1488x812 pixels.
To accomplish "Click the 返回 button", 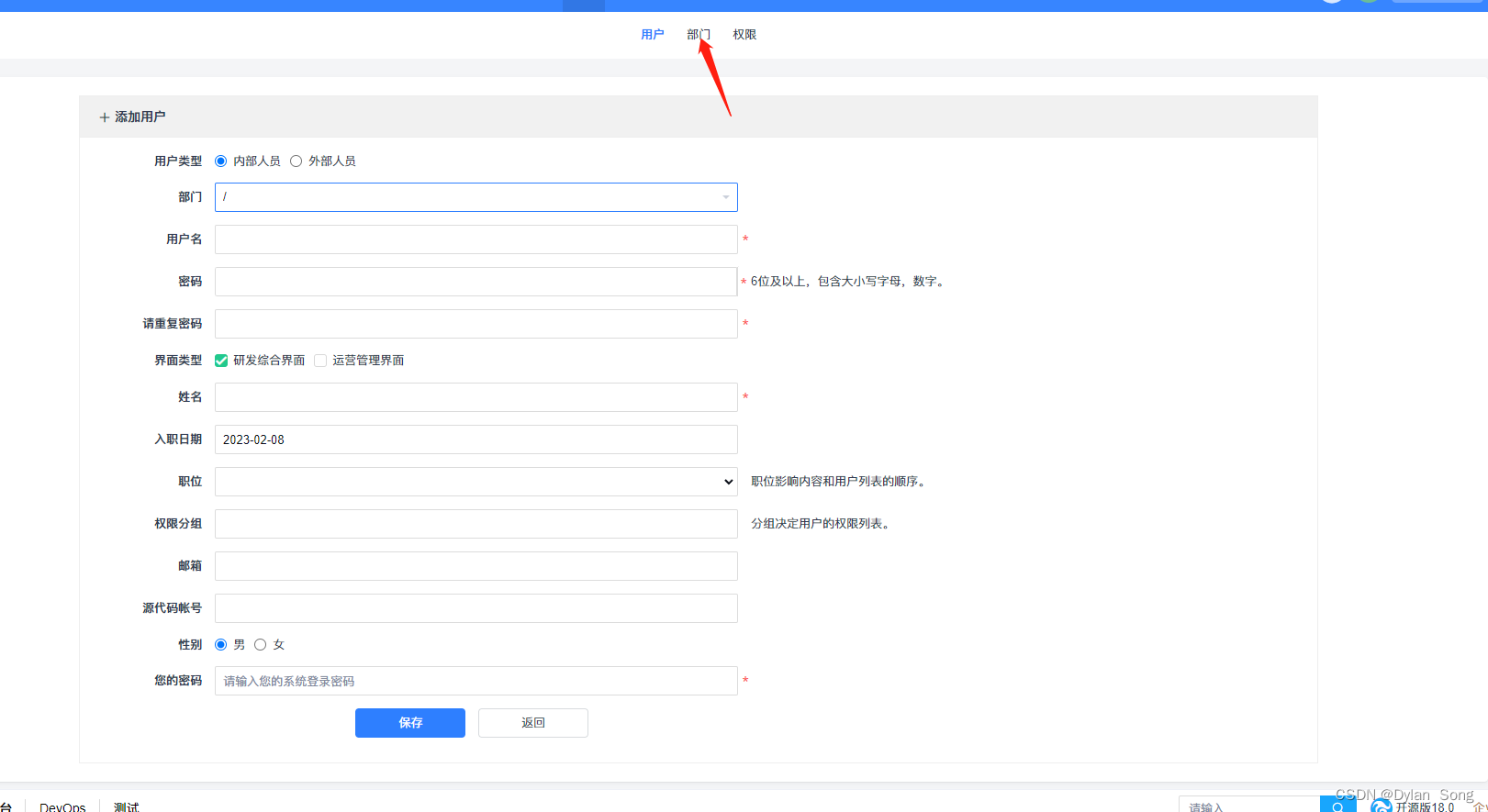I will click(x=533, y=723).
